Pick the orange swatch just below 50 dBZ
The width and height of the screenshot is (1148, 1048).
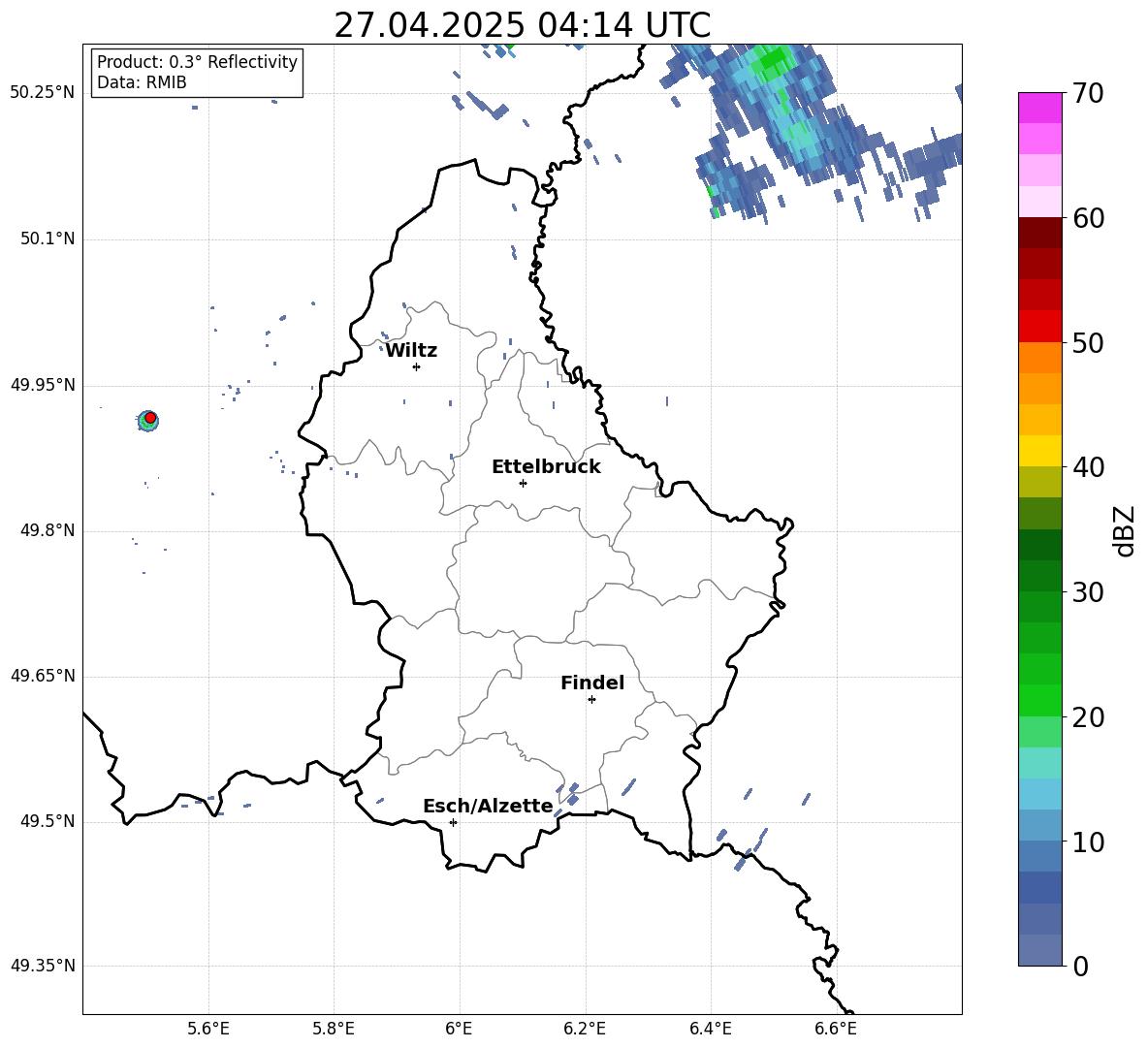tap(1040, 358)
